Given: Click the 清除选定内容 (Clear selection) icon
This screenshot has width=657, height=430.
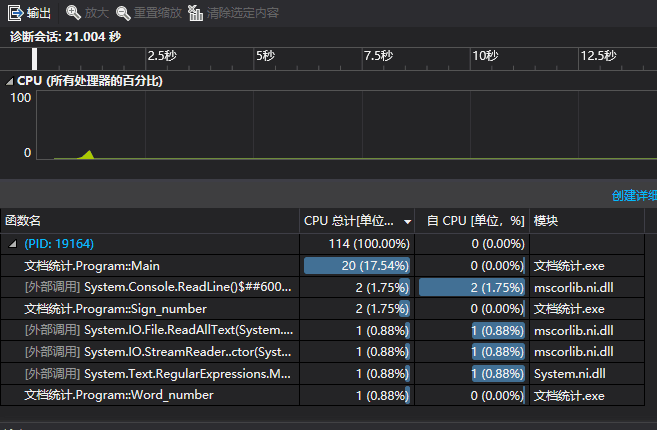Looking at the screenshot, I should 196,13.
